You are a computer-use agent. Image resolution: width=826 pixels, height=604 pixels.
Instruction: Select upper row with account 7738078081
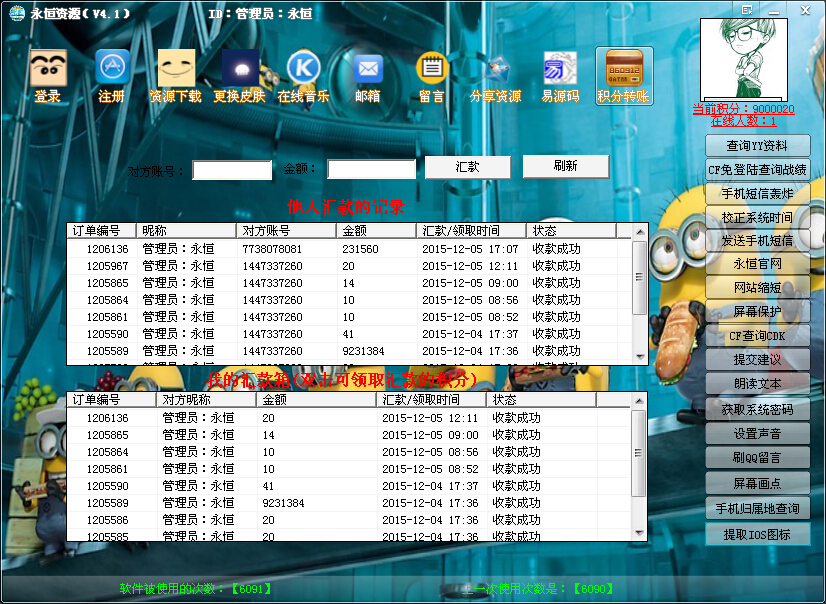pos(349,249)
